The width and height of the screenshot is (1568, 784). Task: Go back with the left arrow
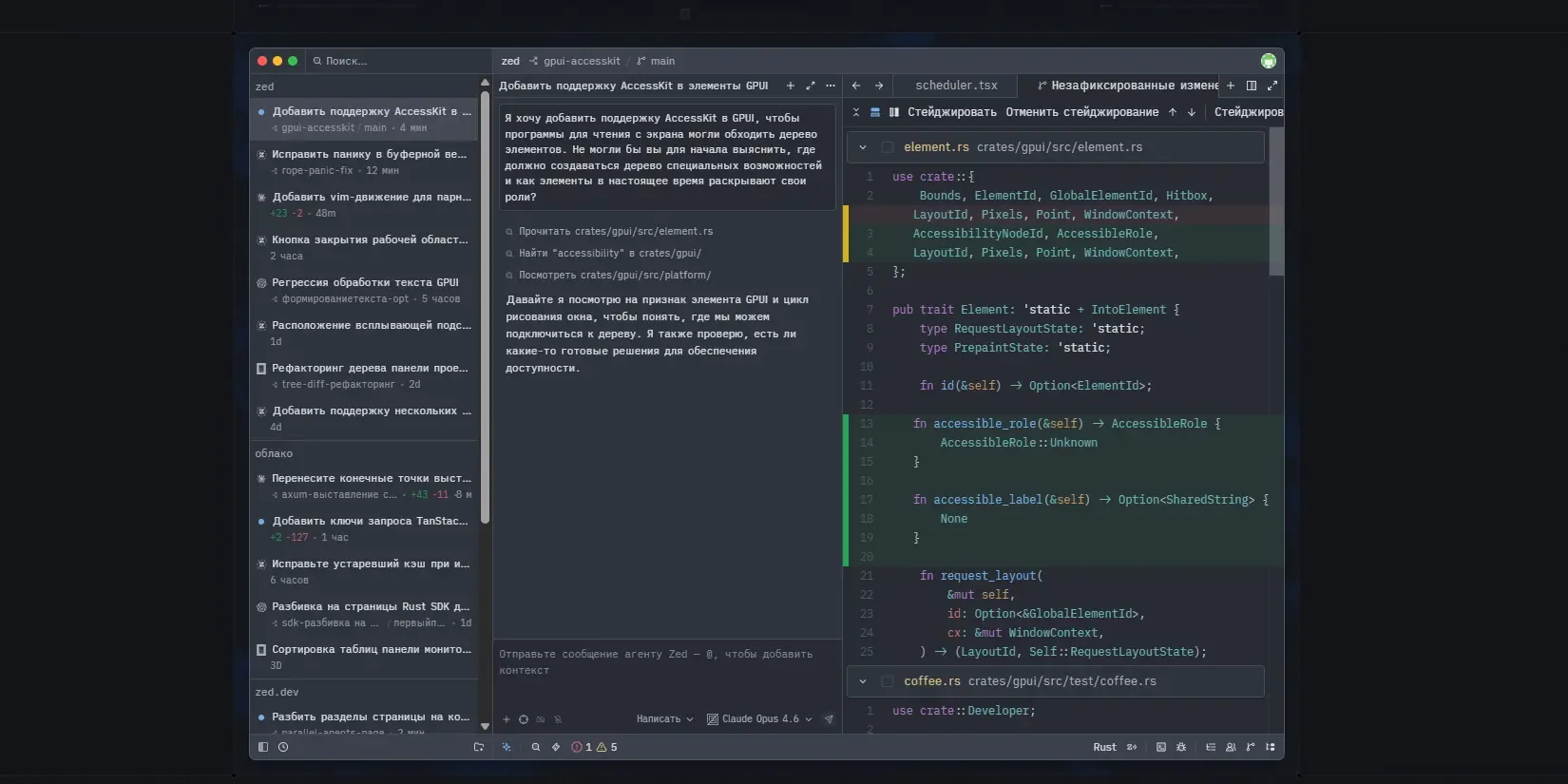point(856,86)
